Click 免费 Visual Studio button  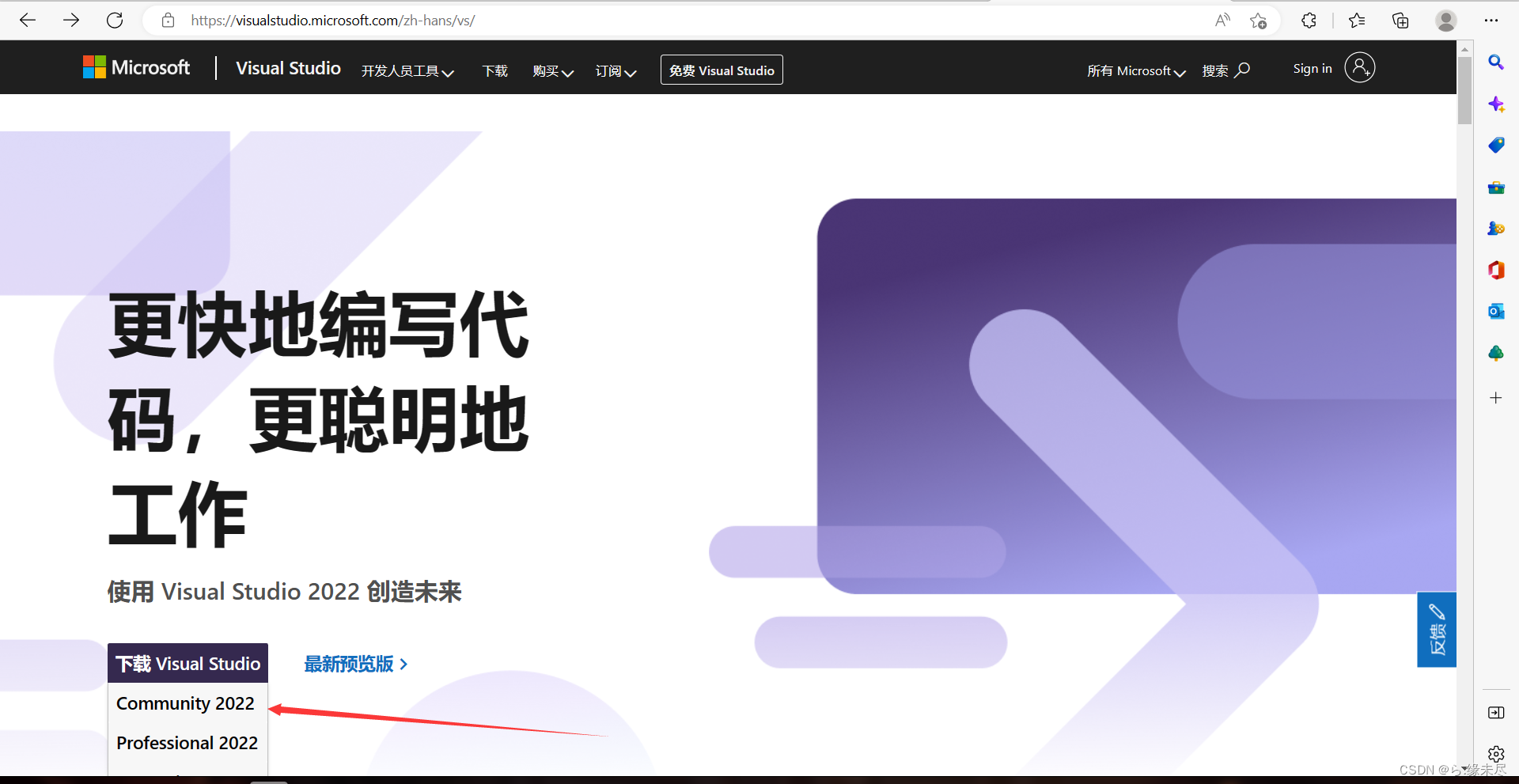[722, 70]
